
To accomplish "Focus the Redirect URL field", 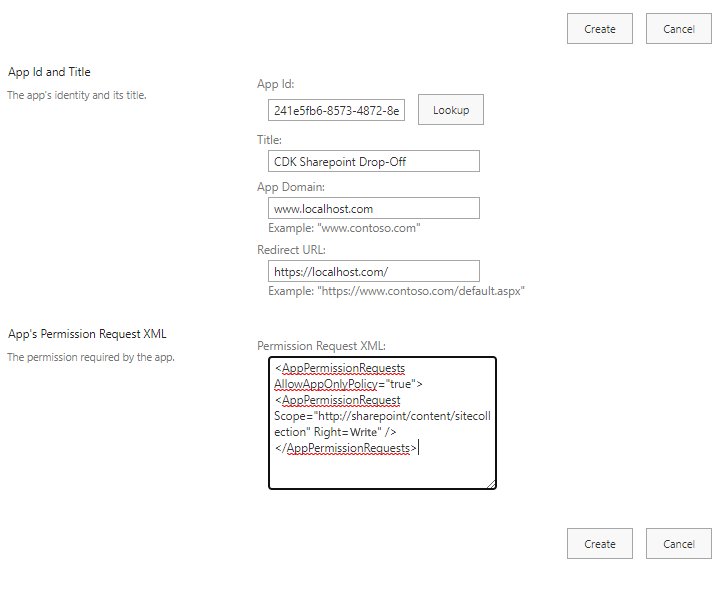I will [x=373, y=272].
